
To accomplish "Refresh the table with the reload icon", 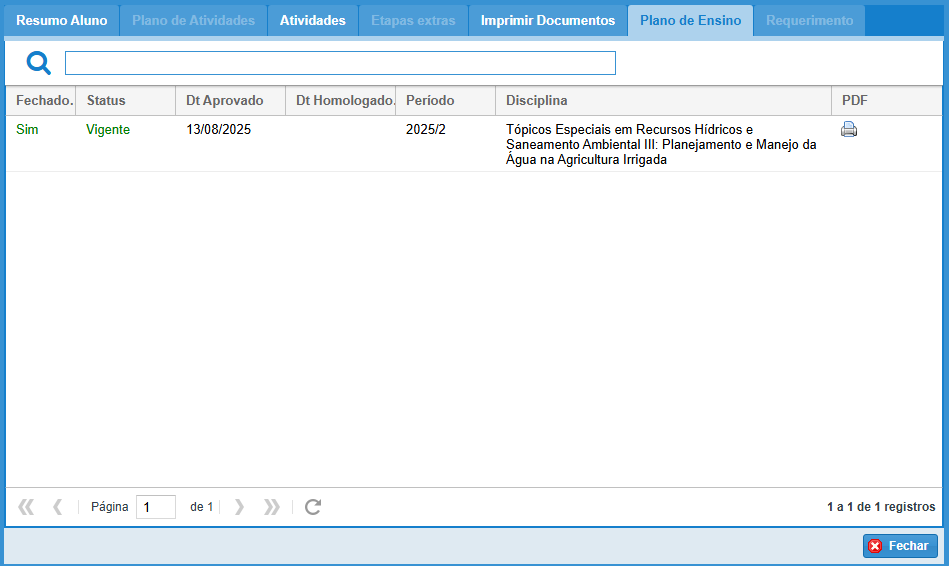I will pyautogui.click(x=313, y=507).
